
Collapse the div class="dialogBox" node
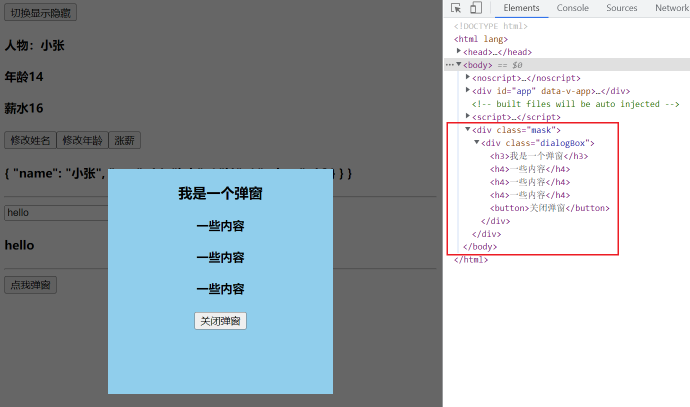pyautogui.click(x=477, y=142)
